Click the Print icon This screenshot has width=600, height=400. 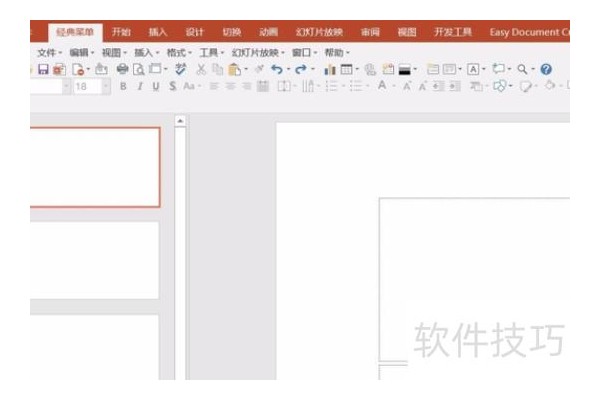tap(122, 69)
